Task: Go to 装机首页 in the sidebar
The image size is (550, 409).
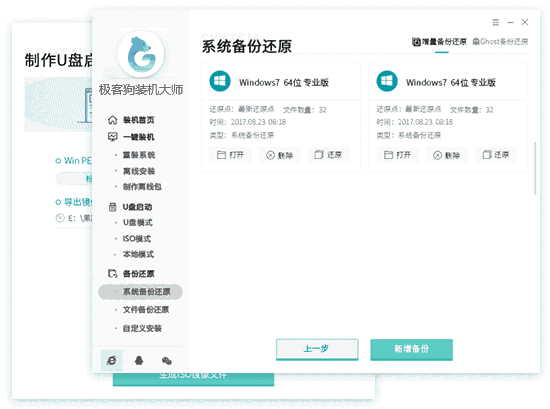Action: [x=139, y=120]
